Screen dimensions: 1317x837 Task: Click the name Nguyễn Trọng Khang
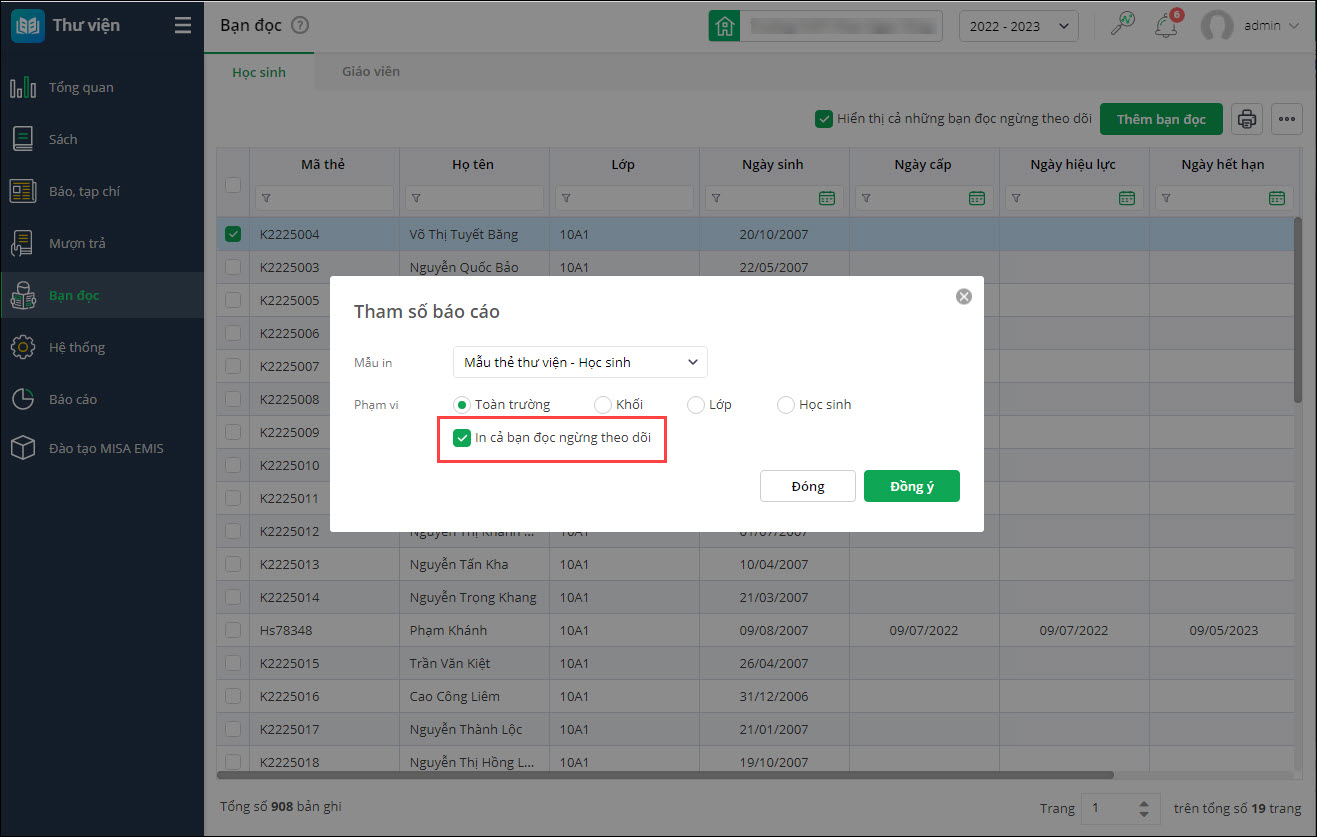[x=473, y=597]
